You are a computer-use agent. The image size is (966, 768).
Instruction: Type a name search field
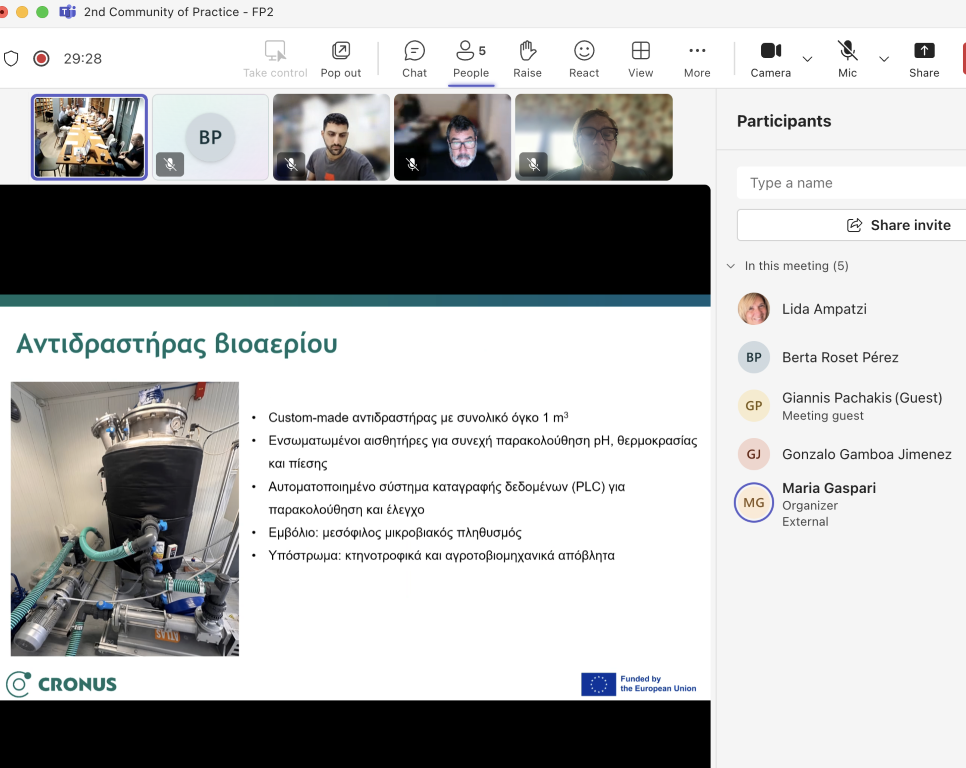click(850, 183)
